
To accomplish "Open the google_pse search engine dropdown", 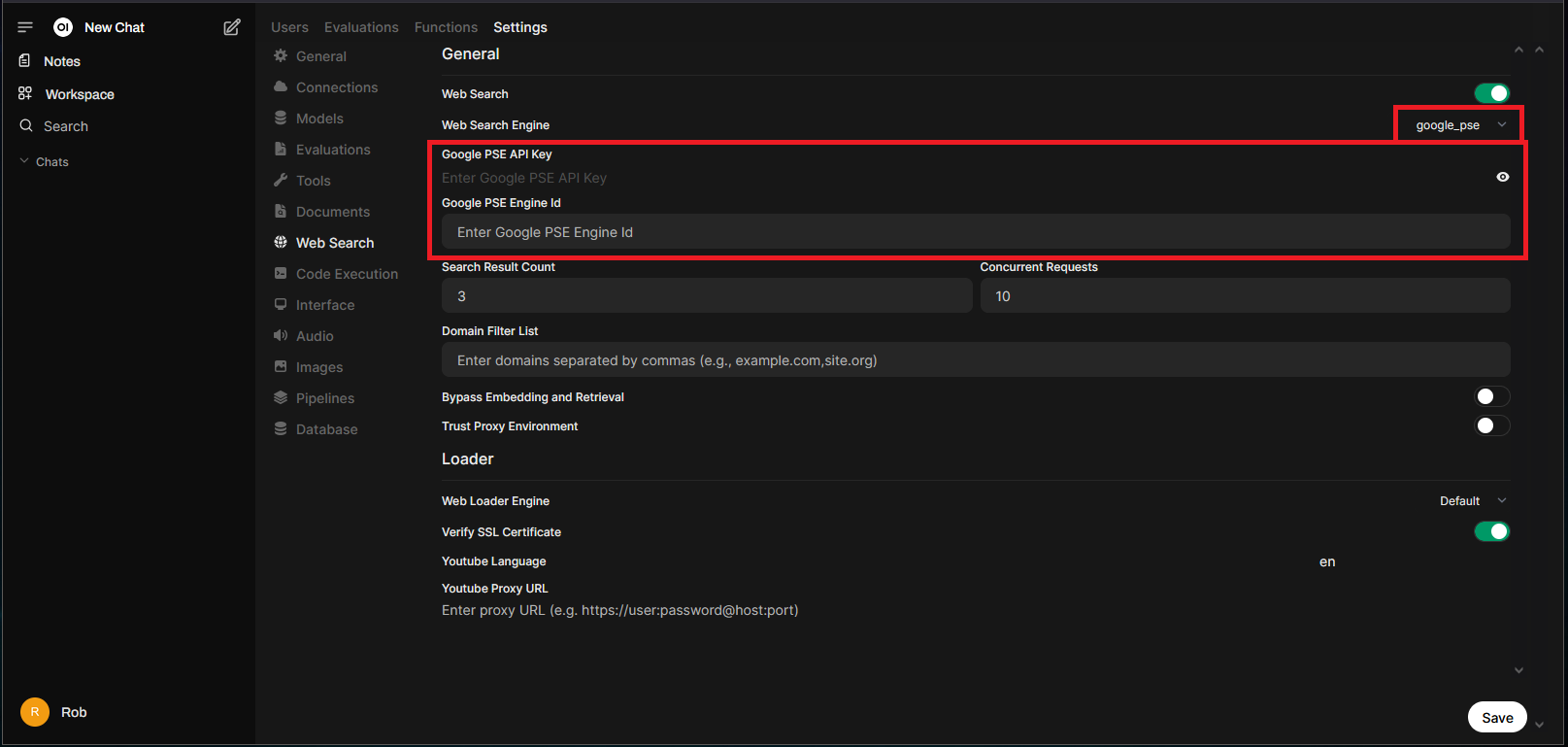I will point(1460,125).
